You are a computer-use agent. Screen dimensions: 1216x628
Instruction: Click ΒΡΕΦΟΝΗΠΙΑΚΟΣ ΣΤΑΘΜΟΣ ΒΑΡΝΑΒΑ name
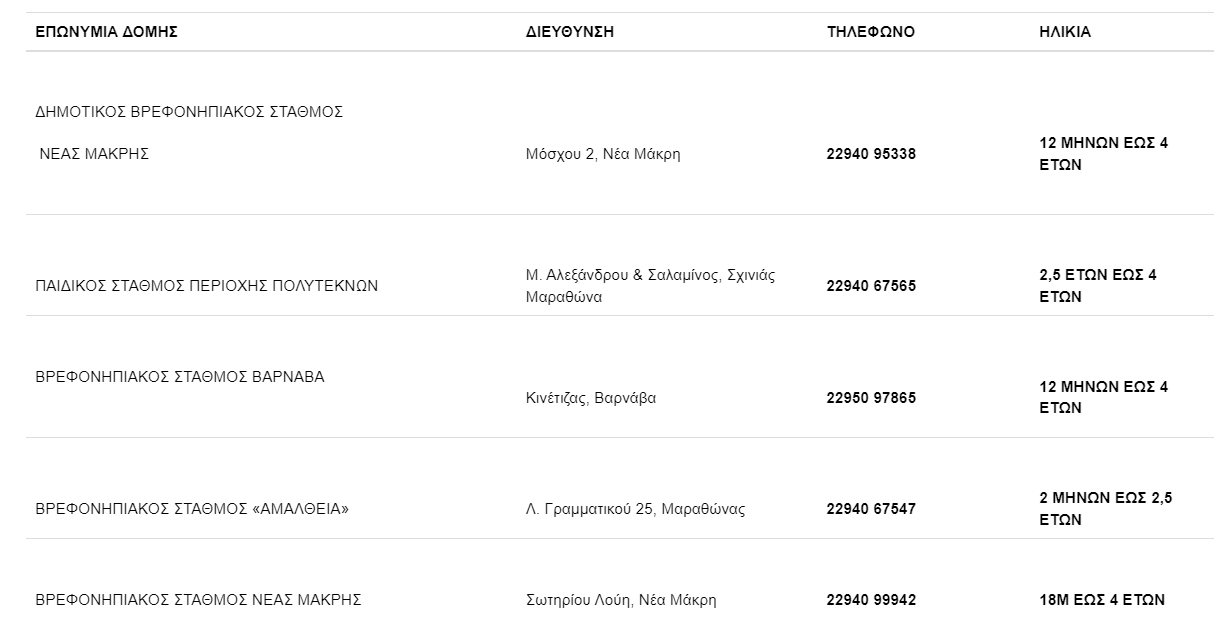180,377
